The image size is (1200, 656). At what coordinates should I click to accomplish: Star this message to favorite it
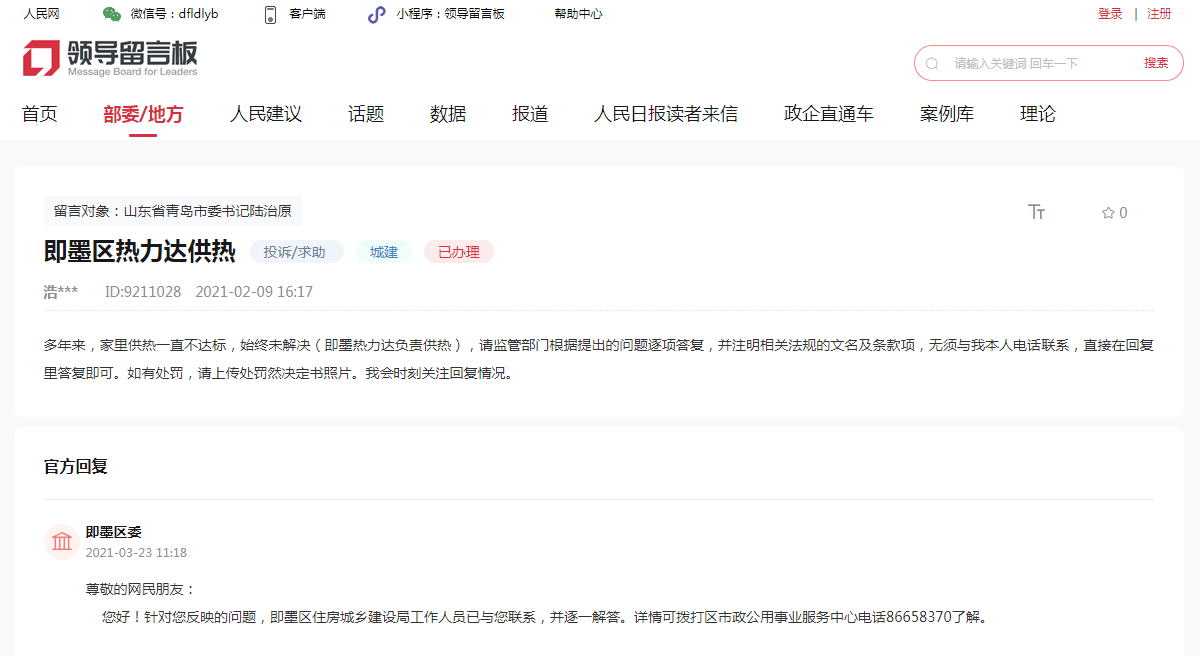1108,213
